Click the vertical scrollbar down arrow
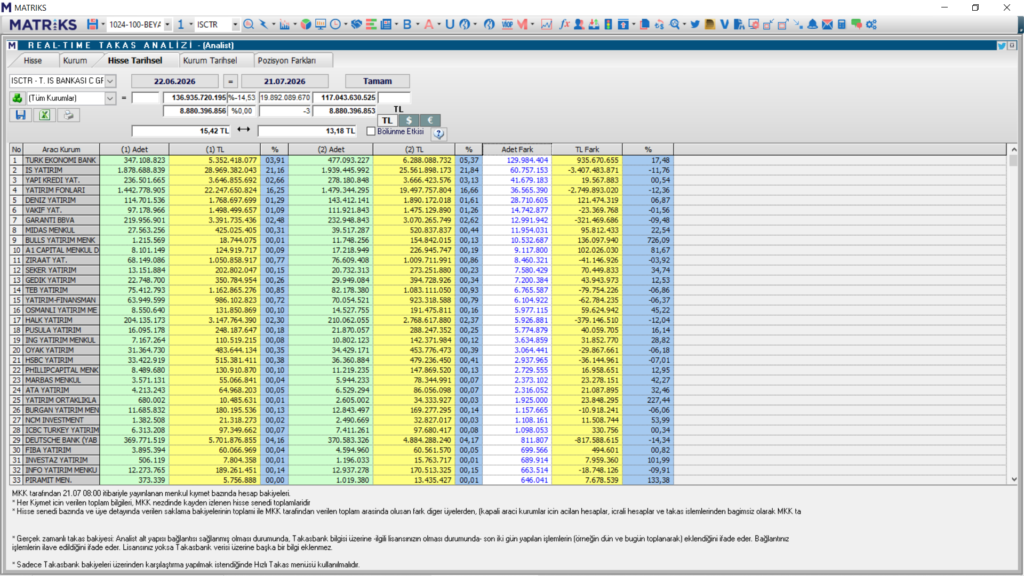Image resolution: width=1024 pixels, height=576 pixels. point(1014,479)
